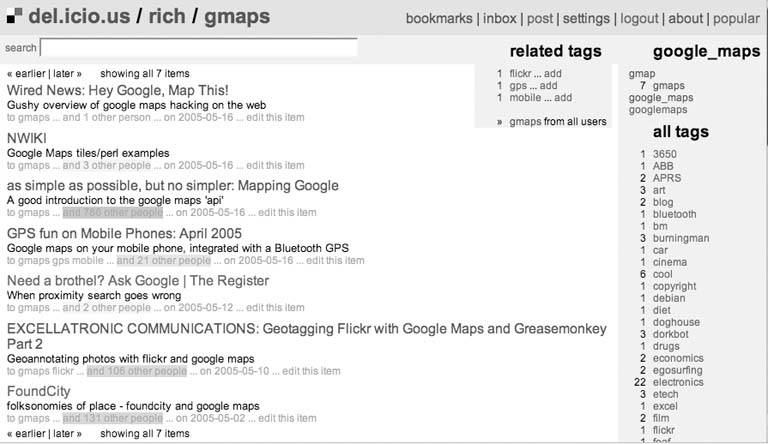Select the 'APRS' tag
Viewport: 768px width, 444px height.
(x=667, y=178)
